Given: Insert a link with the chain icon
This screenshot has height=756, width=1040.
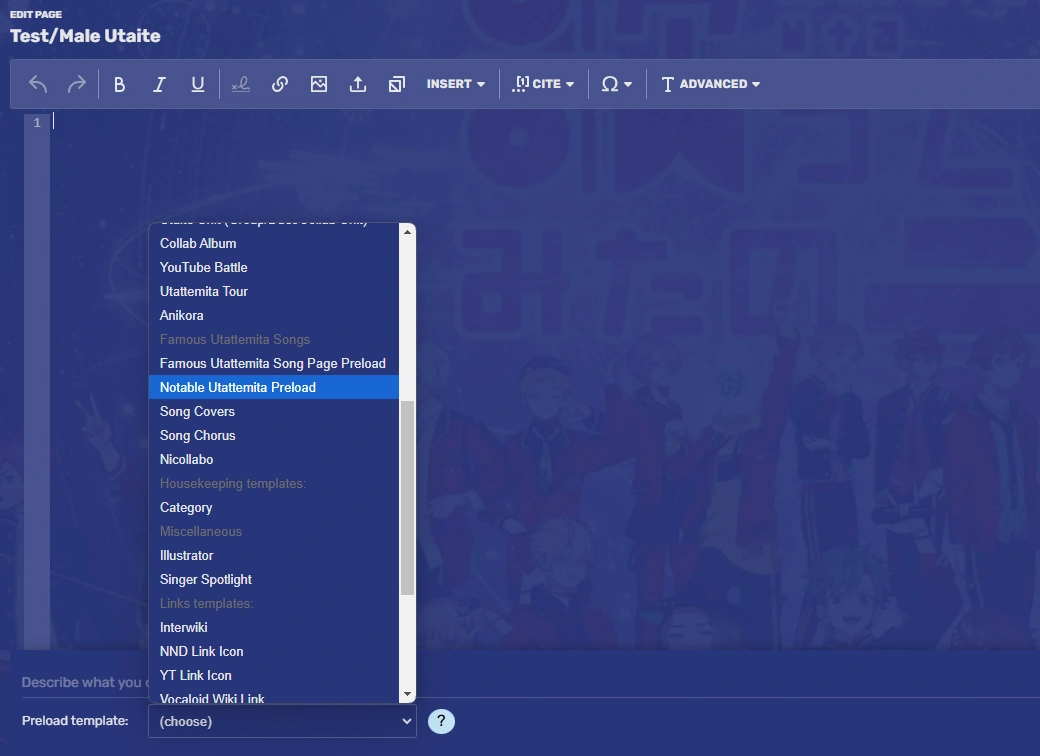Looking at the screenshot, I should [280, 84].
